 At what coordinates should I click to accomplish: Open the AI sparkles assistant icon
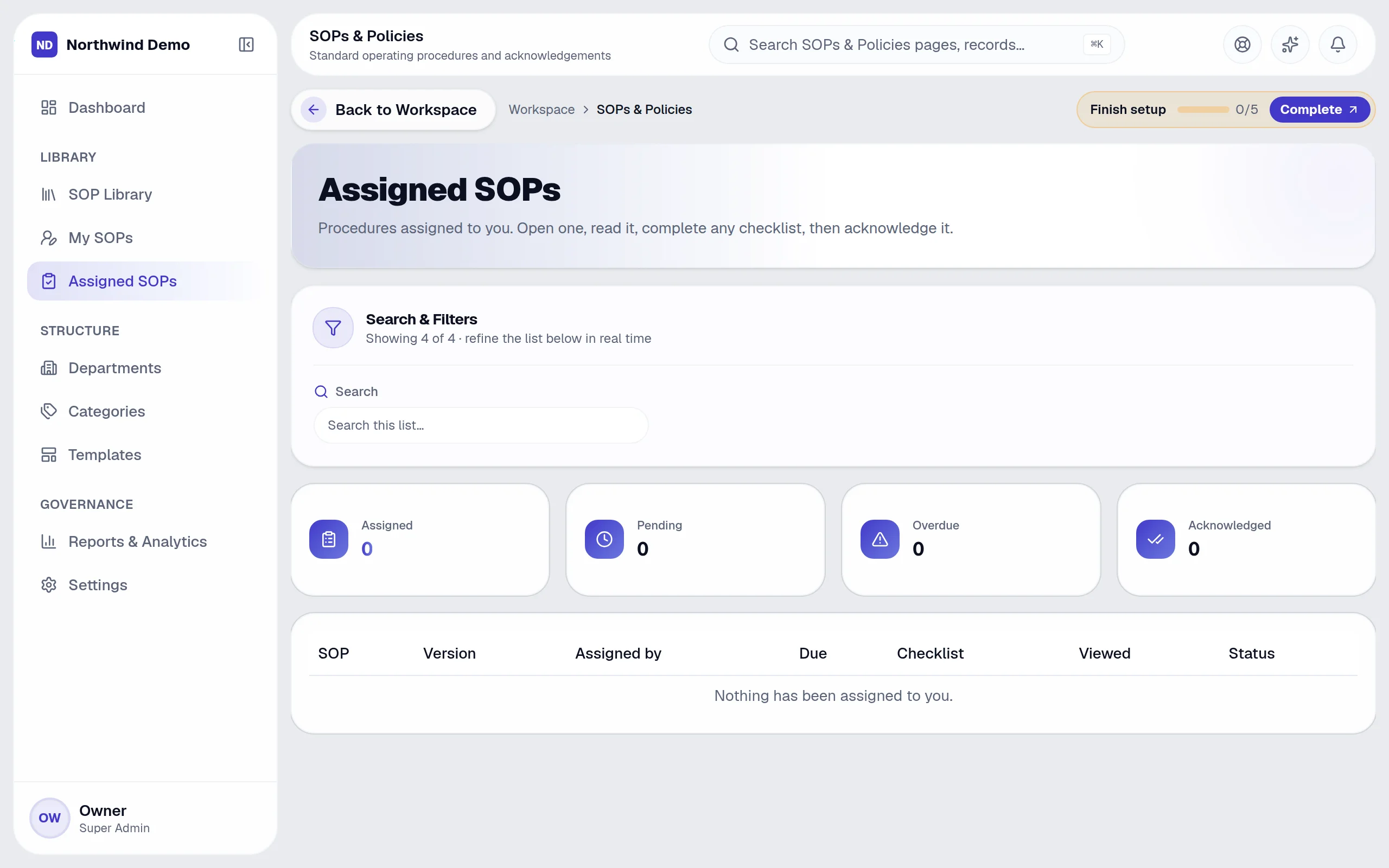[x=1290, y=45]
